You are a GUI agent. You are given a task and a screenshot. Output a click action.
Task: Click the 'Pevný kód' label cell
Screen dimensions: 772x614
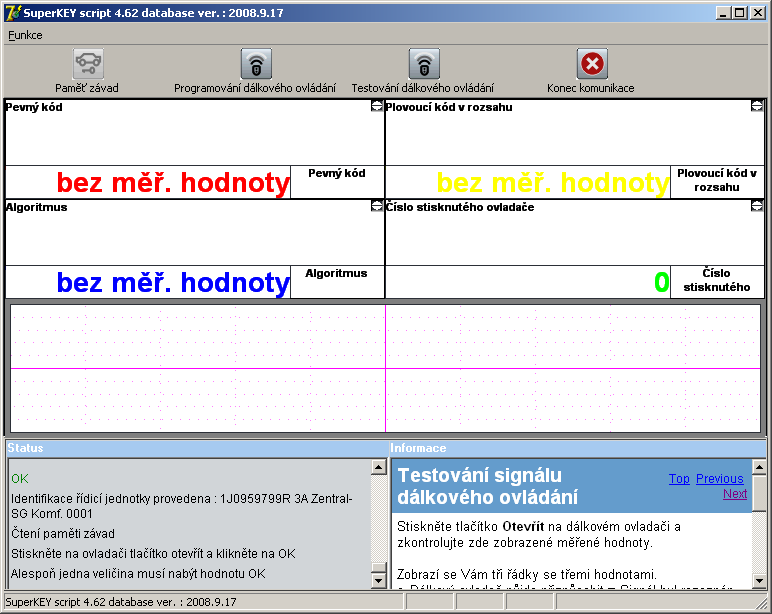(x=337, y=182)
